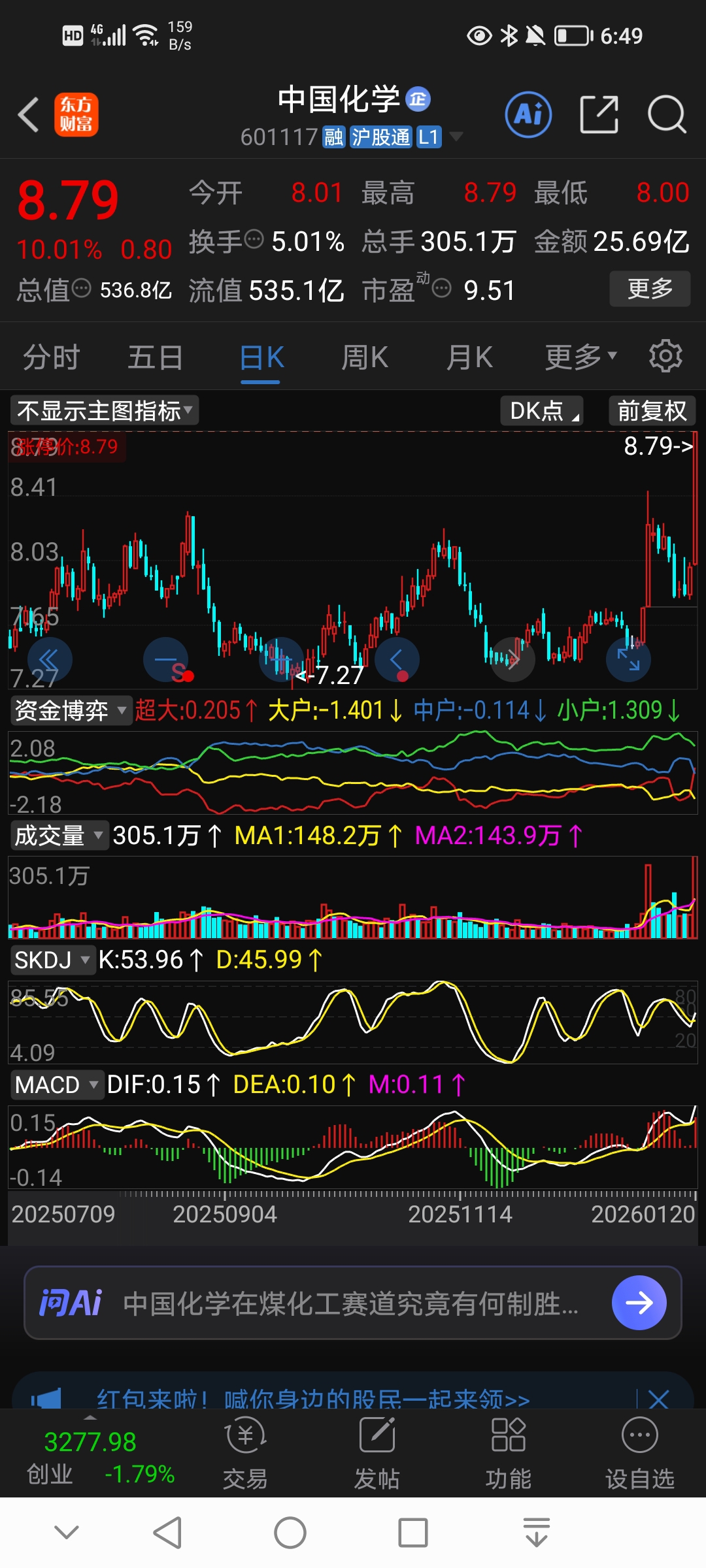Submit the 问Ai question arrow button
The height and width of the screenshot is (1568, 706).
coord(639,1303)
